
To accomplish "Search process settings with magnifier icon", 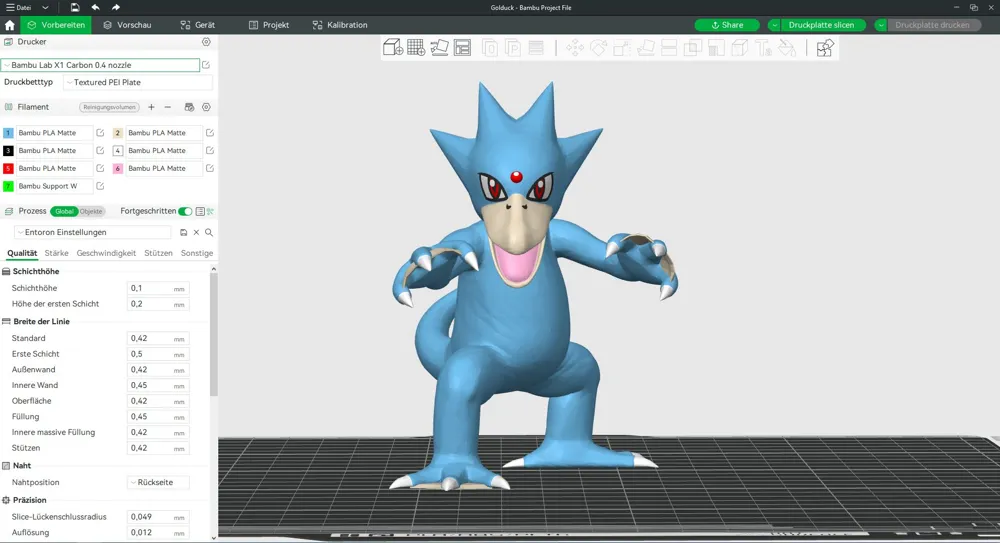I will 209,232.
